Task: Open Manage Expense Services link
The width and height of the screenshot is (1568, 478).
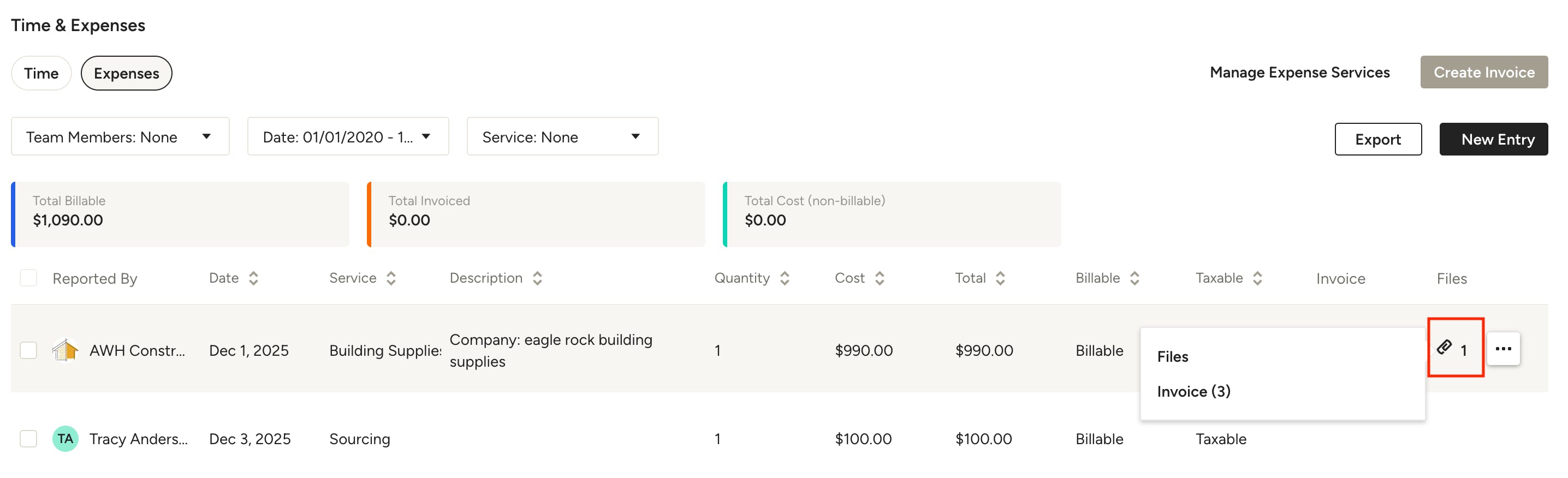Action: point(1299,73)
